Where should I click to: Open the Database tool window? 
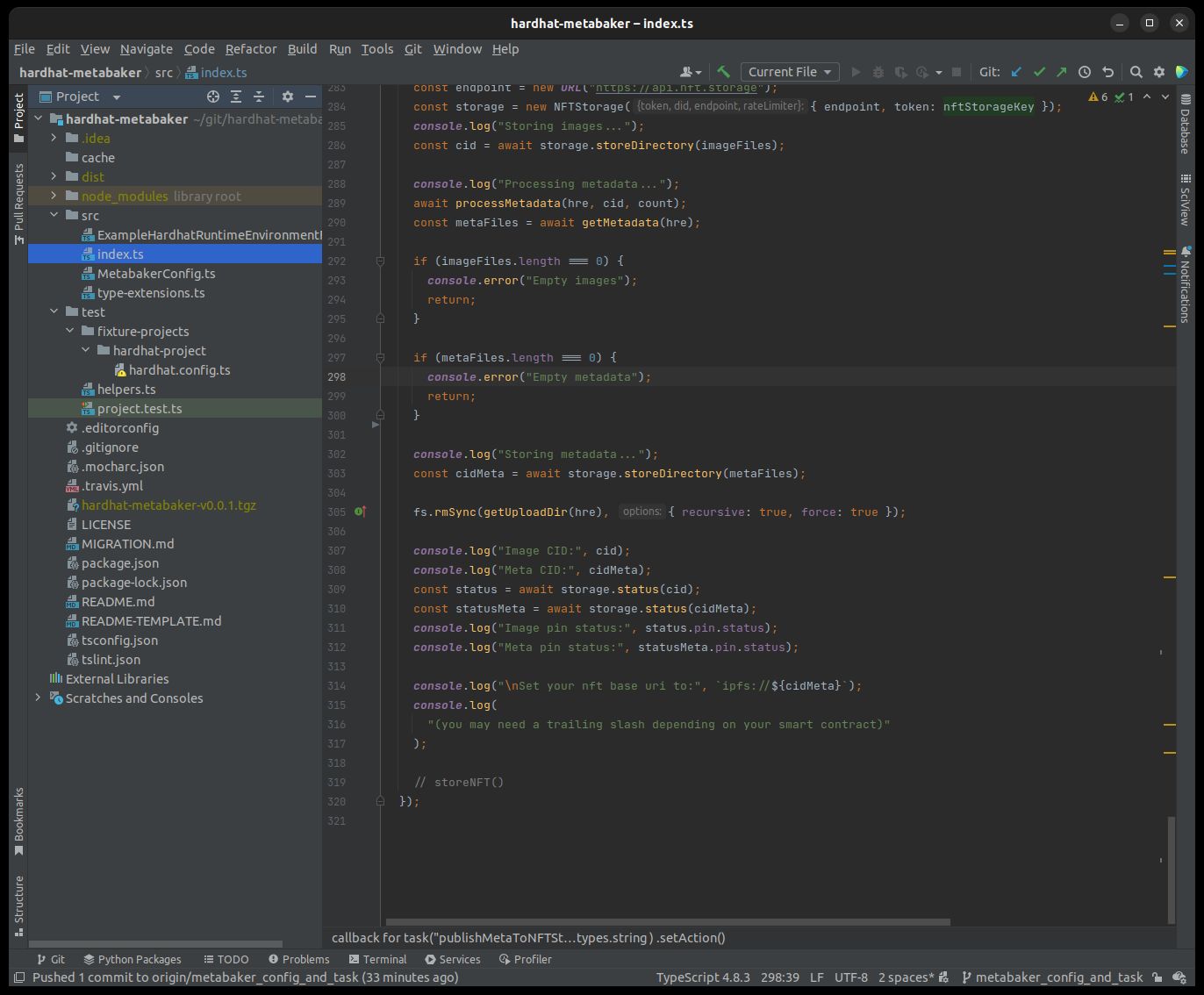(x=1185, y=124)
